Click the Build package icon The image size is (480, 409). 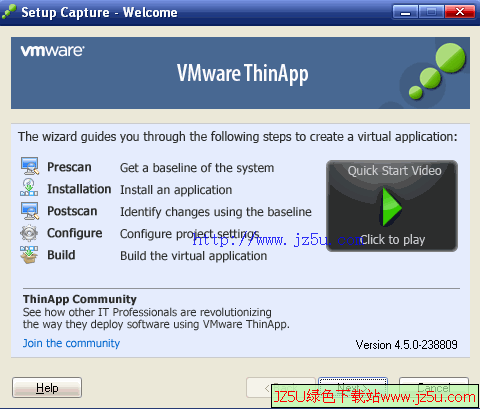pos(29,255)
